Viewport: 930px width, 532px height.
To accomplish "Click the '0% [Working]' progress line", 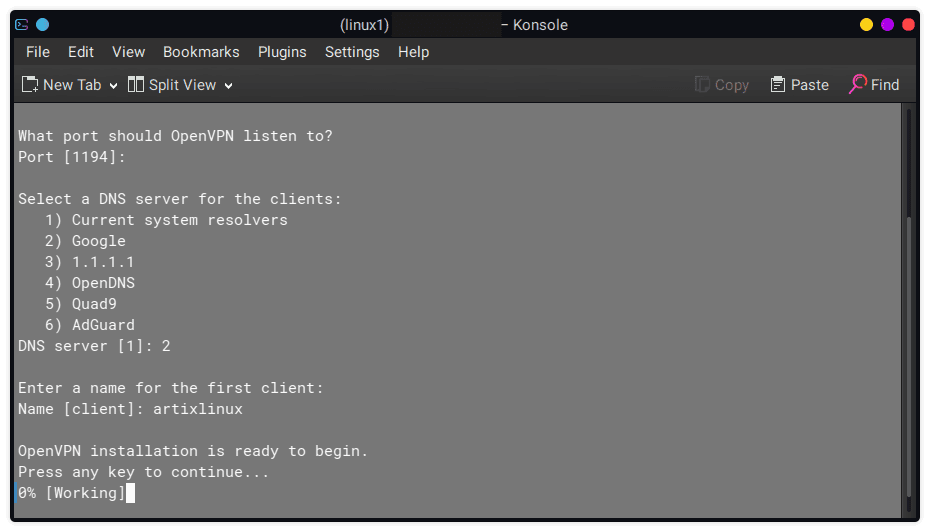I will pyautogui.click(x=72, y=493).
